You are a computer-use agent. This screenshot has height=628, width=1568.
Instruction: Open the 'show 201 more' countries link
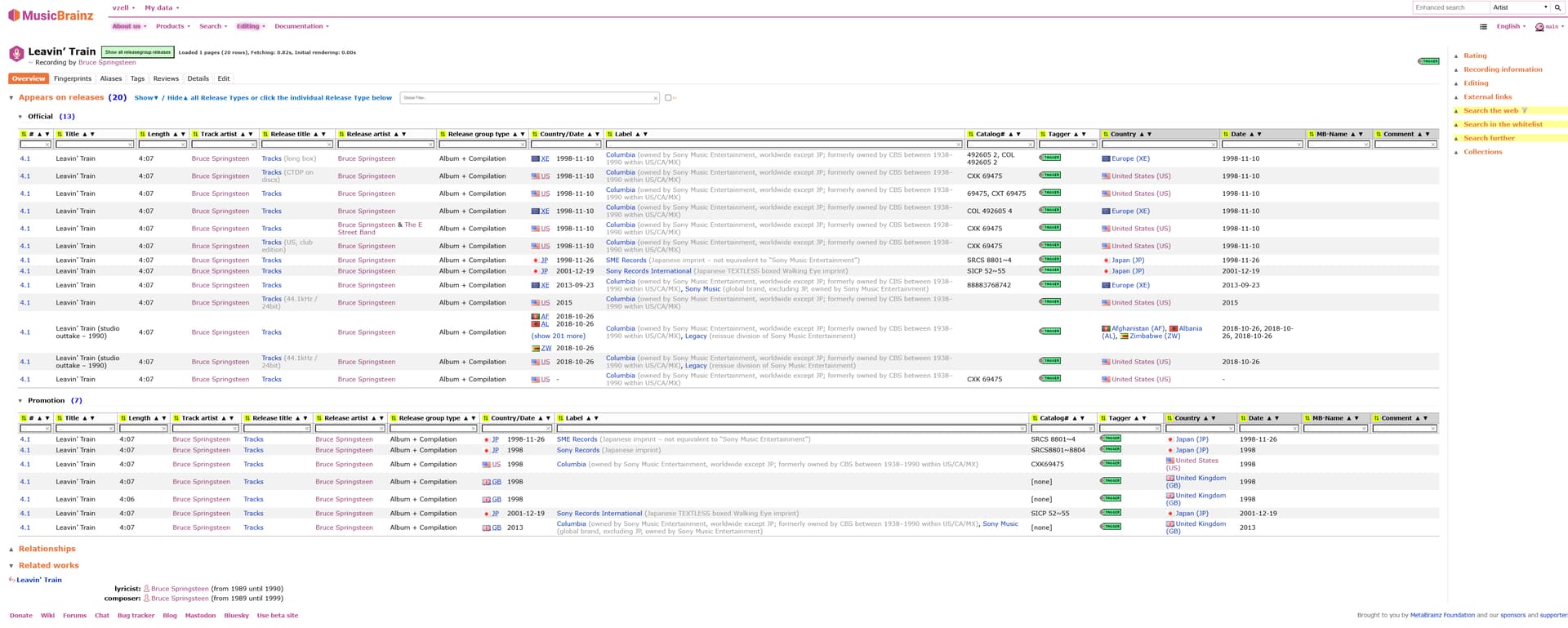click(558, 336)
